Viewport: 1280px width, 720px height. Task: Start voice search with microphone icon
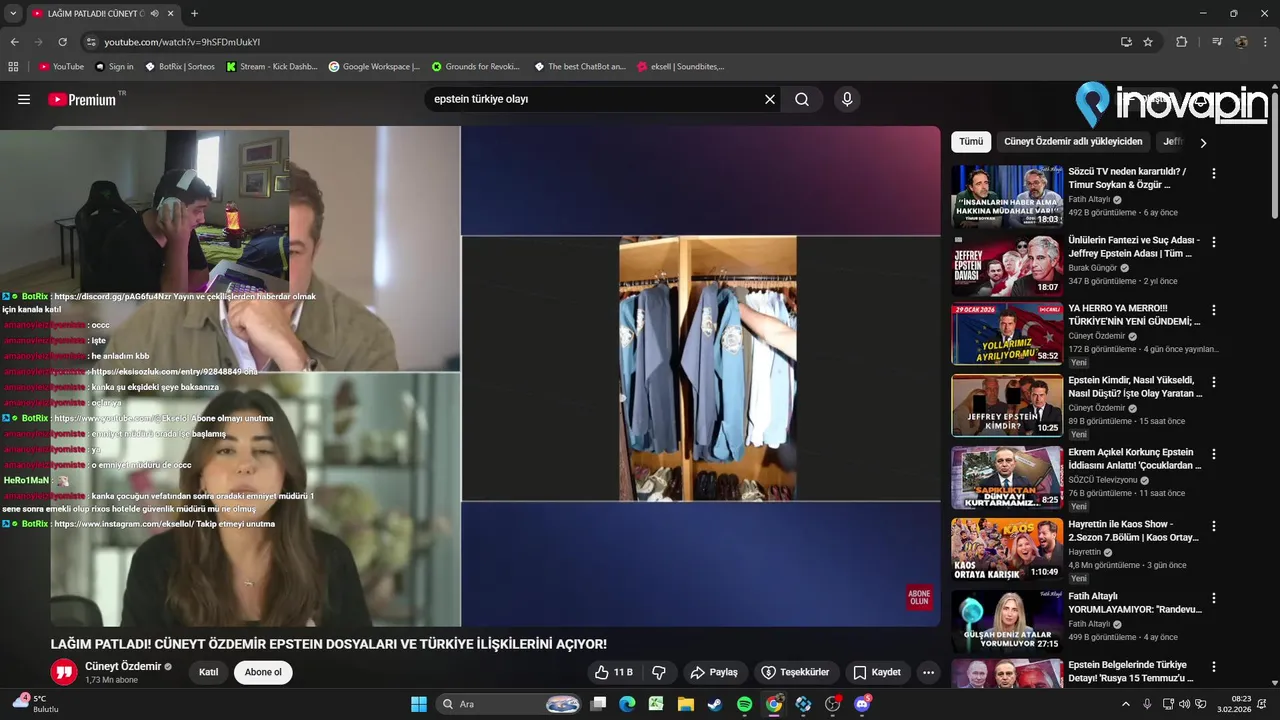tap(847, 99)
